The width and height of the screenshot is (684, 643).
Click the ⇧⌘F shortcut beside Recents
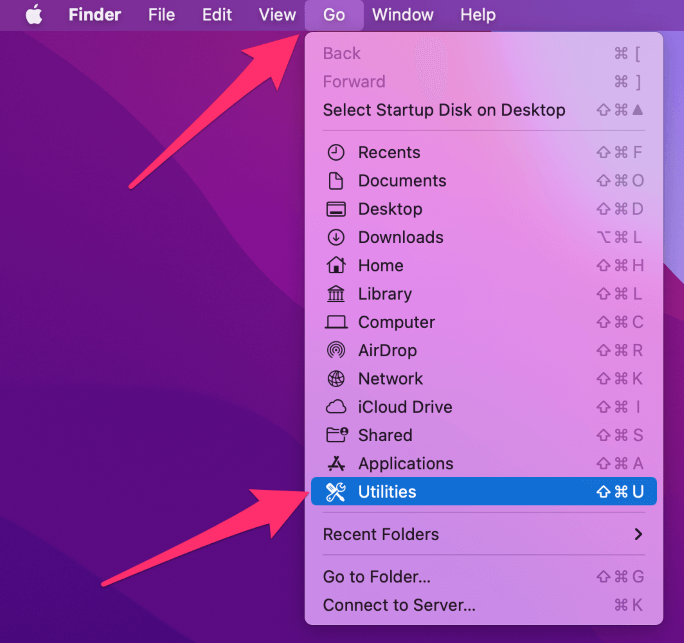tap(619, 152)
